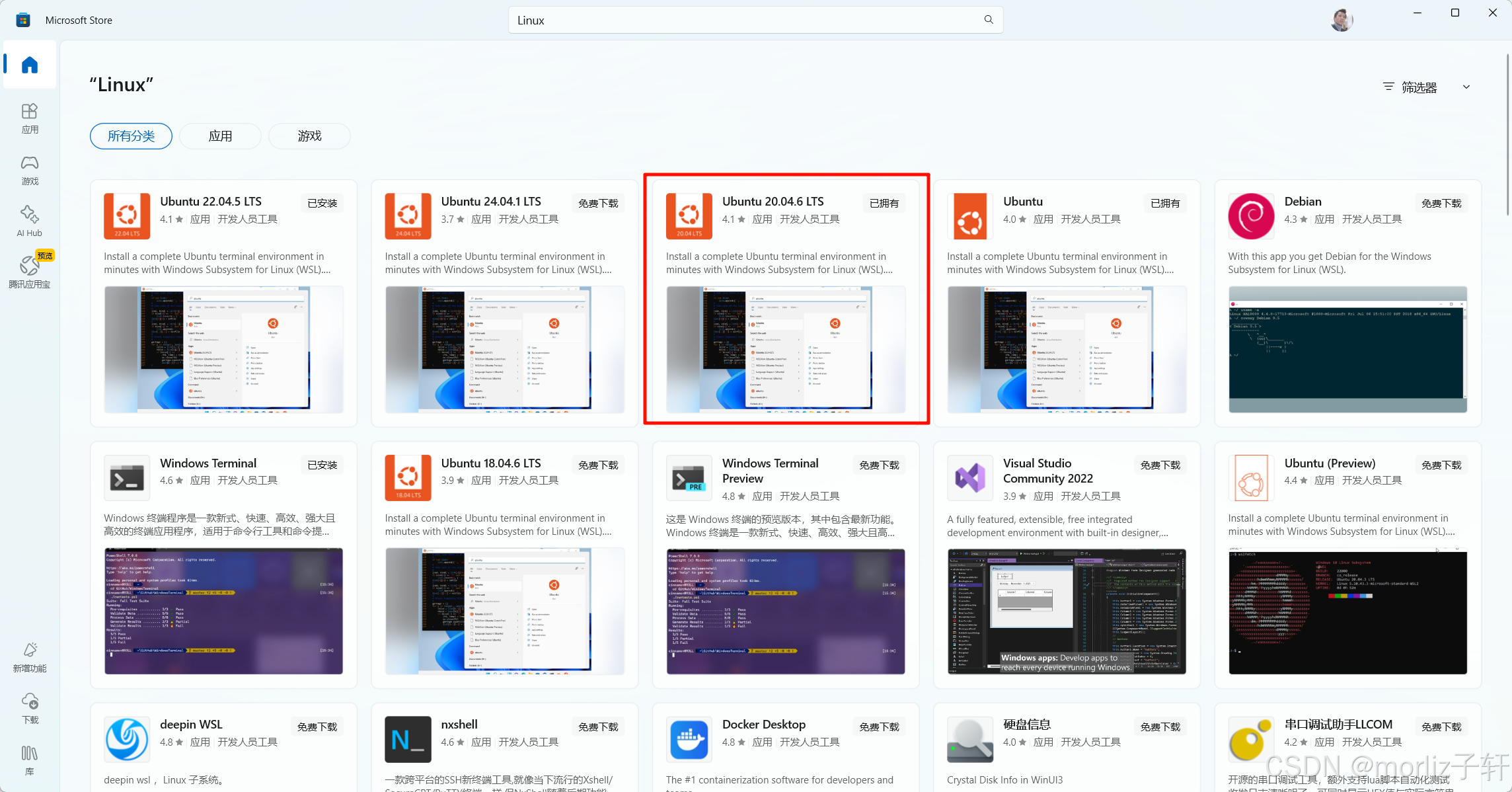Screen dimensions: 1512x792
Task: Click the Visual Studio Community 2022 title
Action: tap(1047, 471)
